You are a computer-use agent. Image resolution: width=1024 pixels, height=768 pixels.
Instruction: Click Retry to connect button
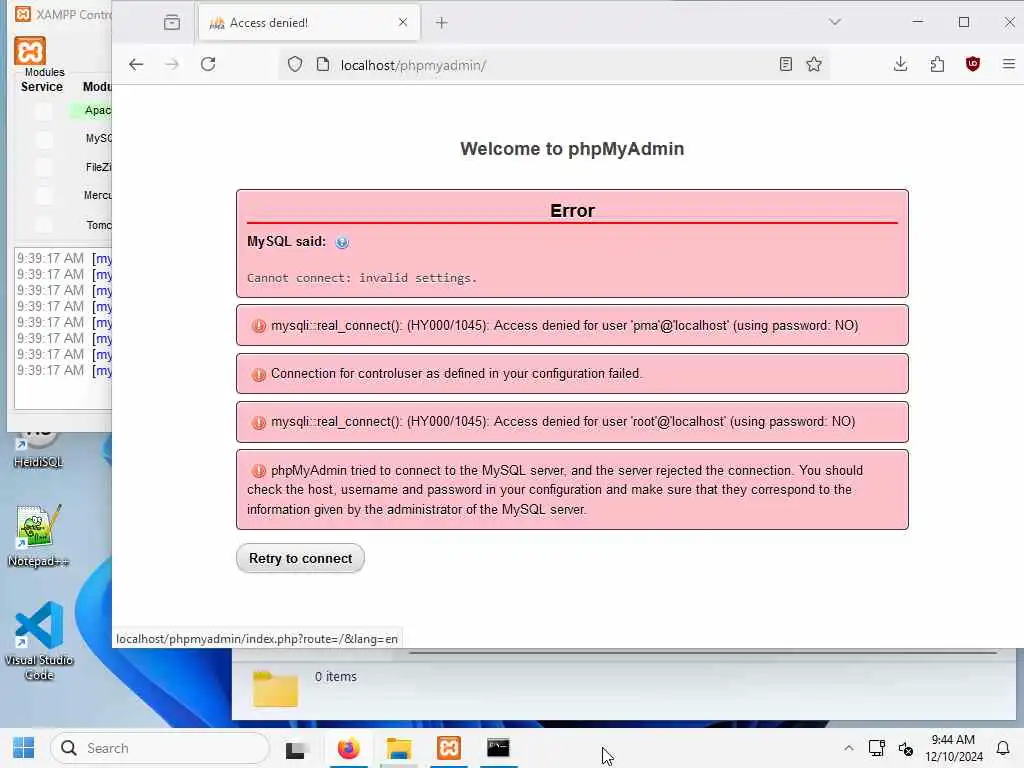click(x=300, y=558)
